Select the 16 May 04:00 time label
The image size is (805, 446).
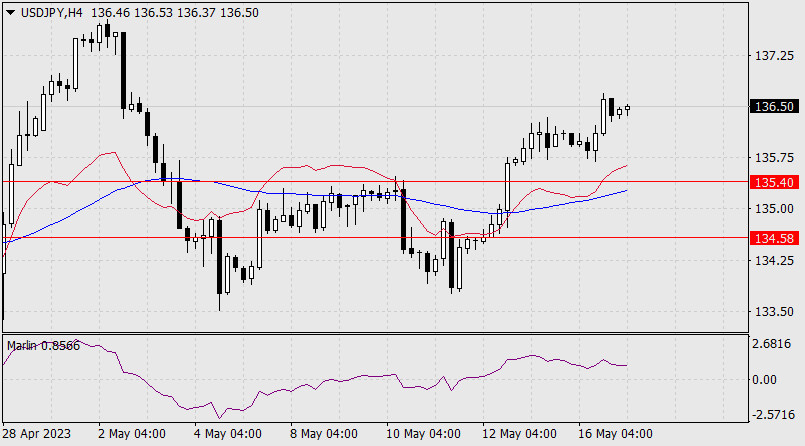pyautogui.click(x=616, y=434)
